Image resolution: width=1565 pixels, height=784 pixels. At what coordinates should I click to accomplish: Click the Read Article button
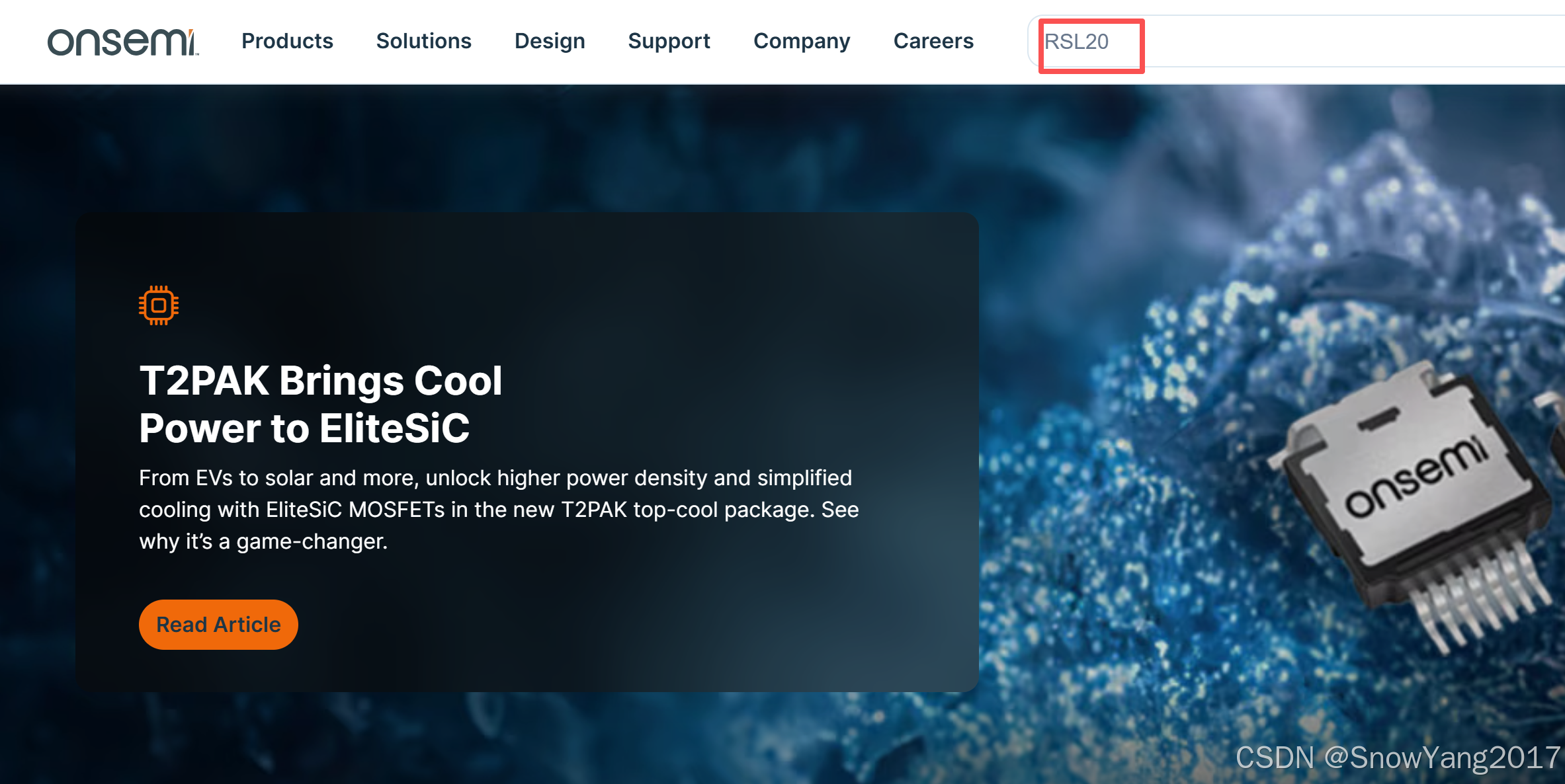tap(218, 625)
